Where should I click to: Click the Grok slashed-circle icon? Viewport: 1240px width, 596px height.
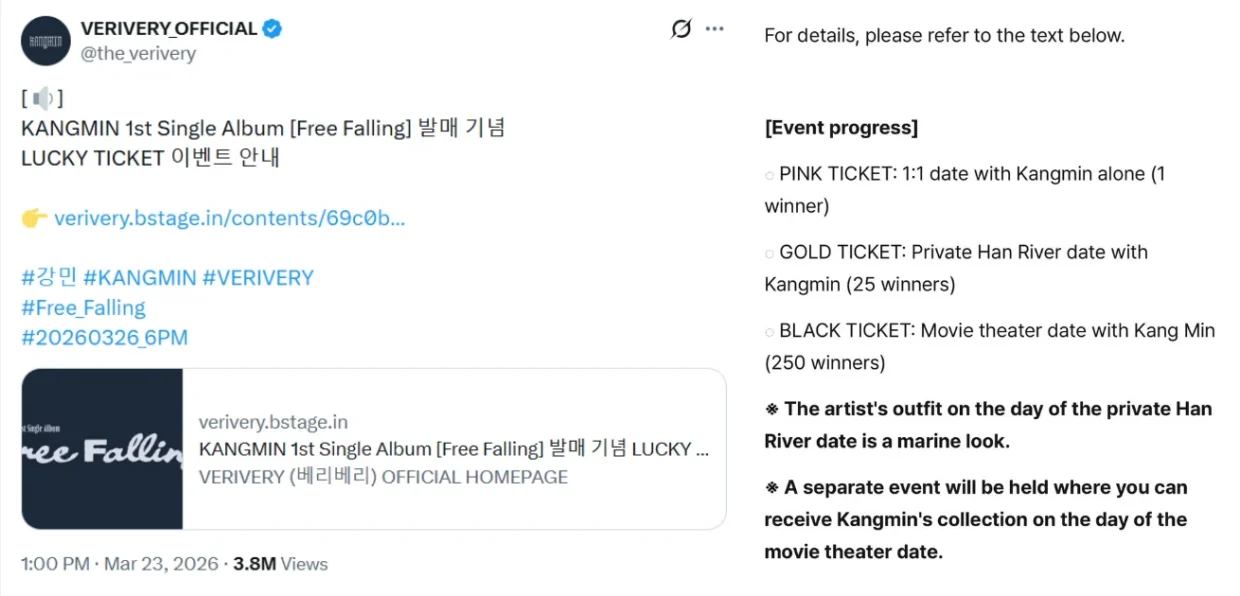681,29
